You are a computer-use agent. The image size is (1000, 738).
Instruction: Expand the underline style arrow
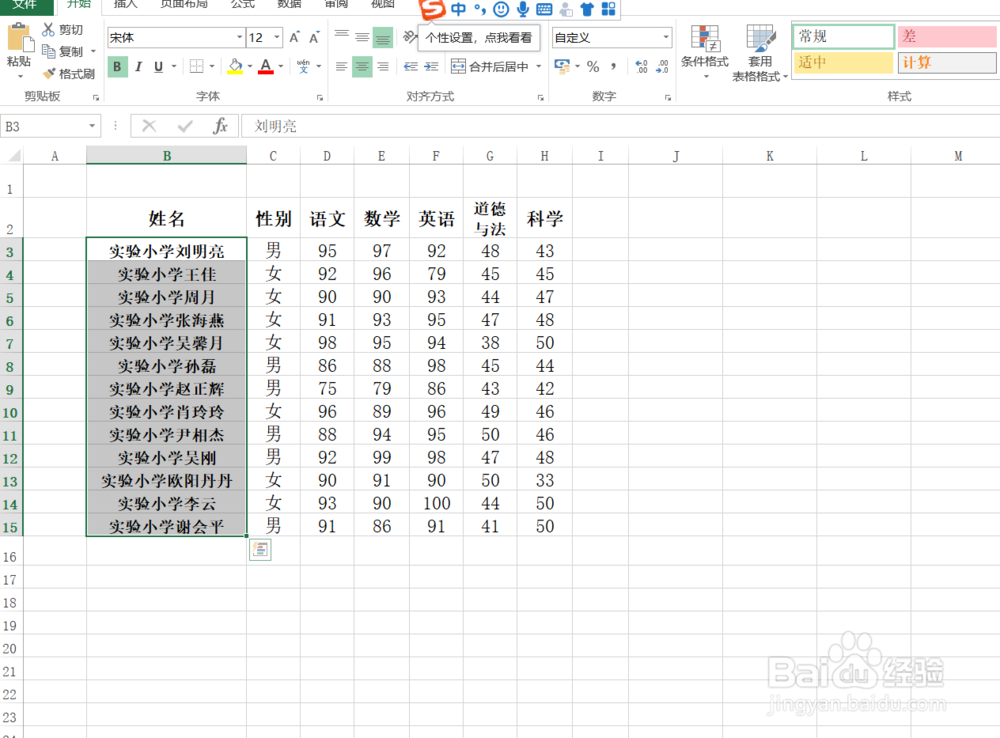click(173, 66)
